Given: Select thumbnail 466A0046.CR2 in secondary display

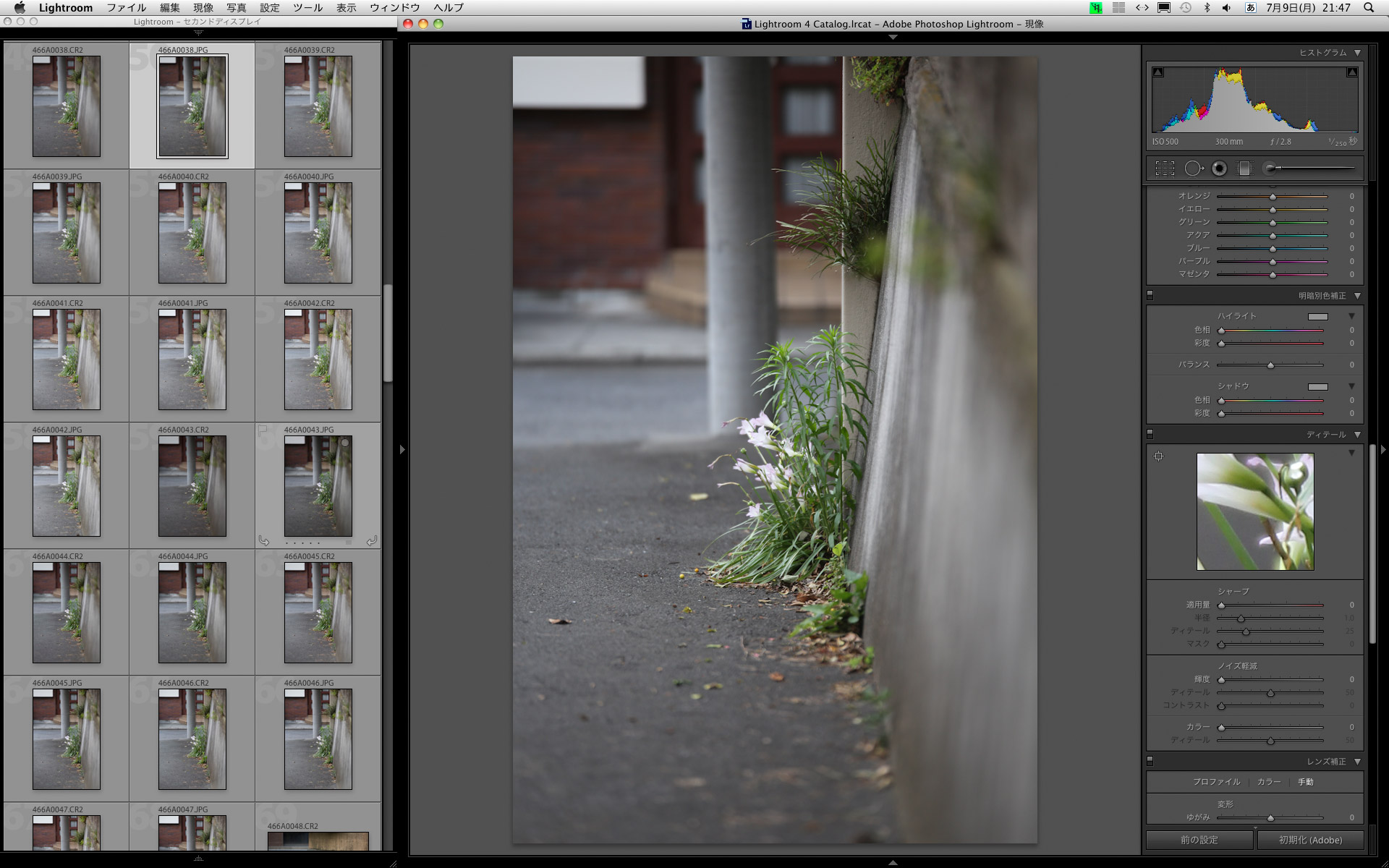Looking at the screenshot, I should (192, 739).
